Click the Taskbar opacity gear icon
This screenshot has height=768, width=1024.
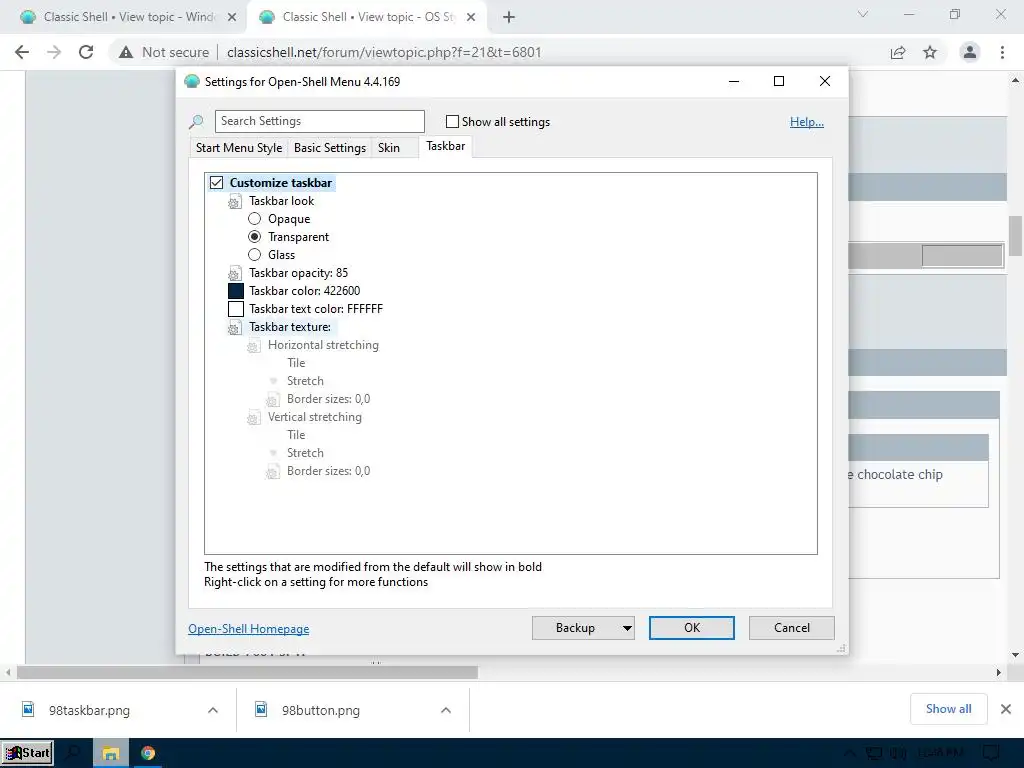click(234, 274)
